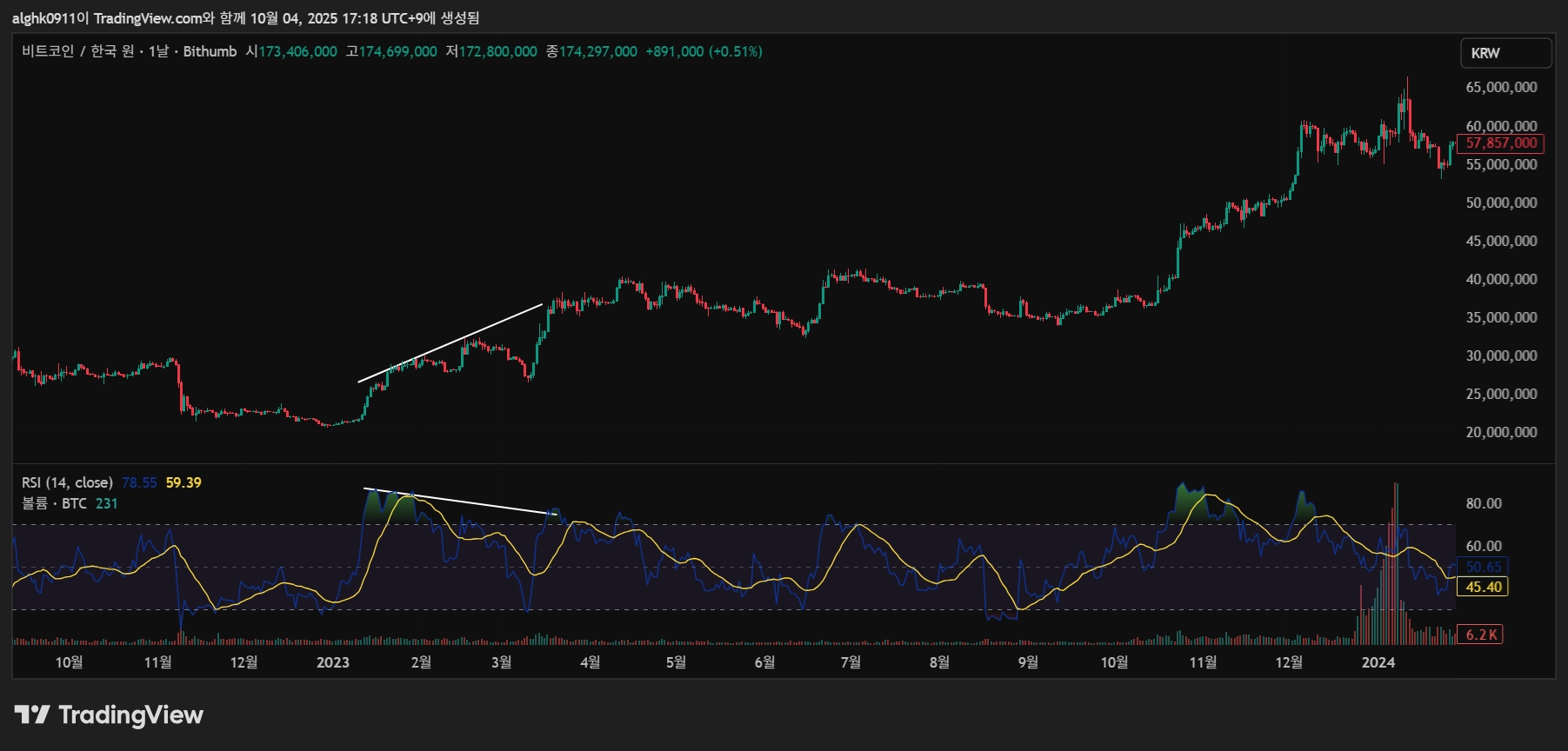Open the KRW currency selector
The image size is (1568, 751).
pyautogui.click(x=1505, y=53)
